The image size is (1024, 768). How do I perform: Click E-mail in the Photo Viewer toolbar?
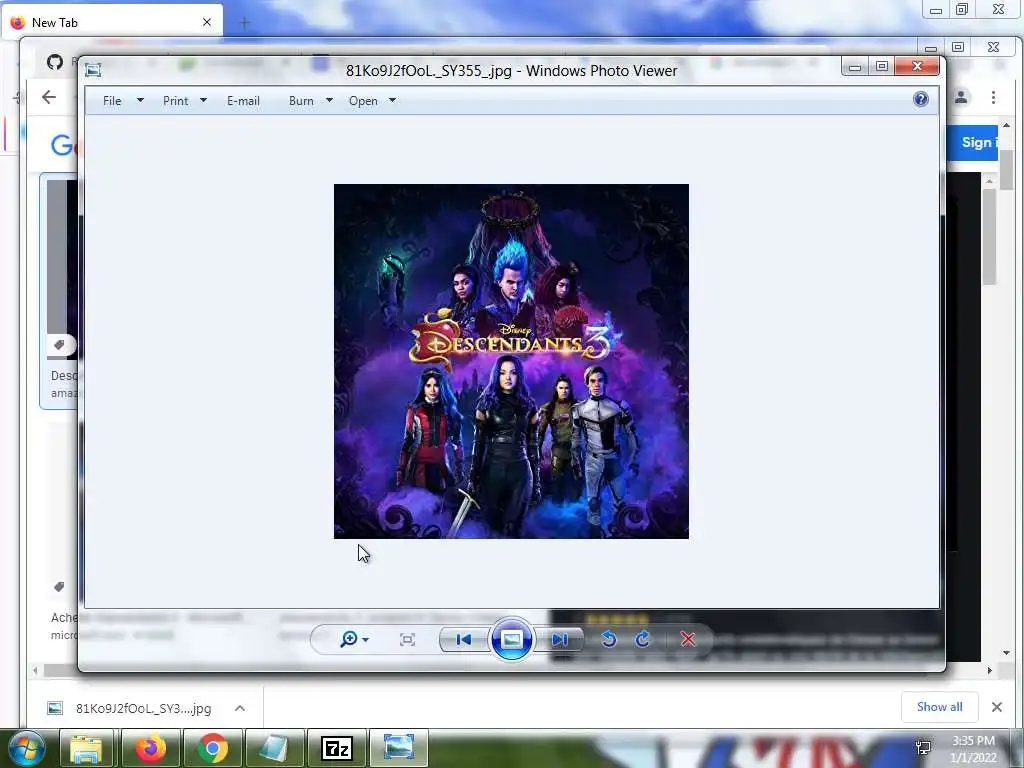tap(243, 101)
